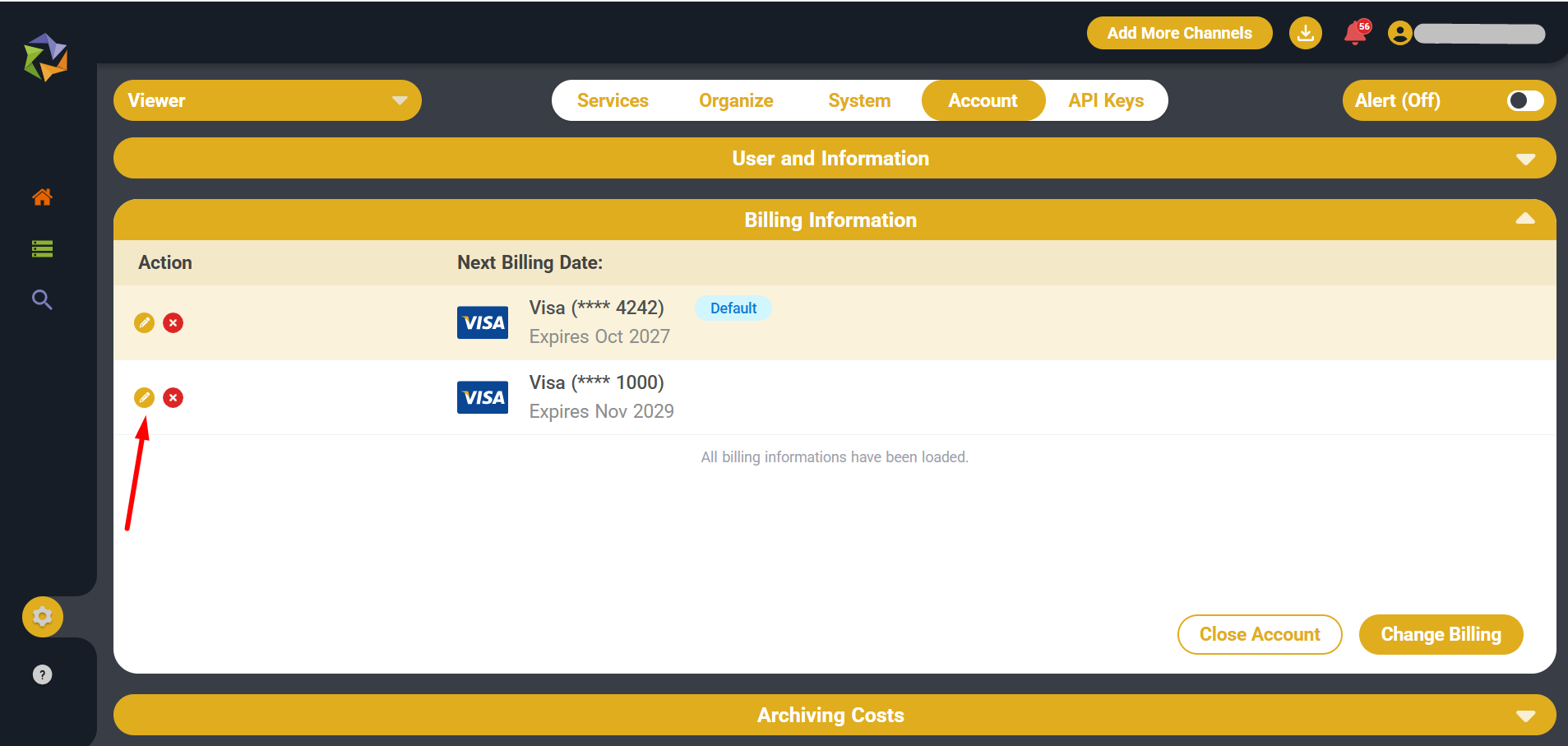Click the user profile avatar icon

[1399, 33]
